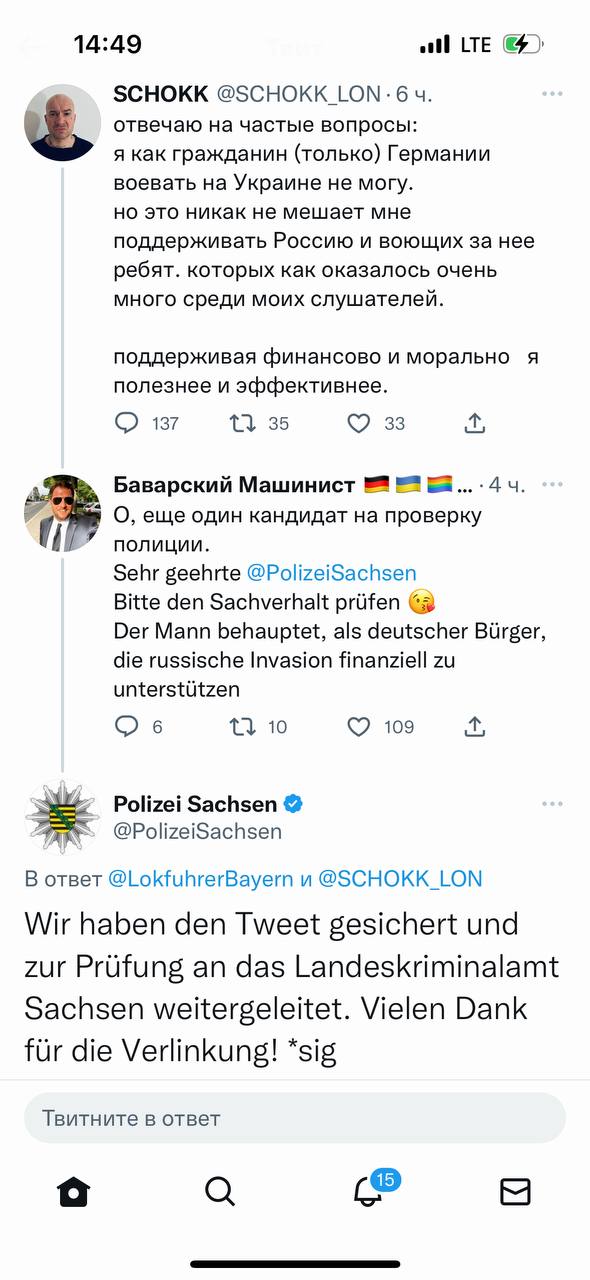The height and width of the screenshot is (1280, 590).
Task: Select the Search icon in bottom bar
Action: coord(221,1192)
